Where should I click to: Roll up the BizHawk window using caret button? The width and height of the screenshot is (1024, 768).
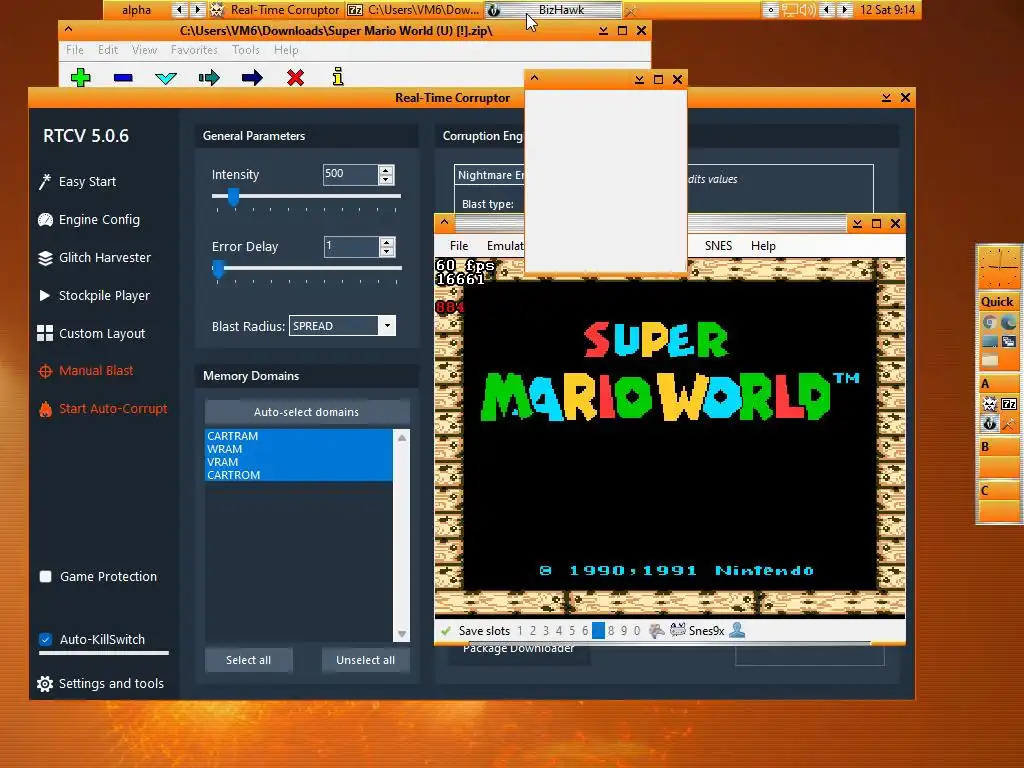pyautogui.click(x=445, y=223)
